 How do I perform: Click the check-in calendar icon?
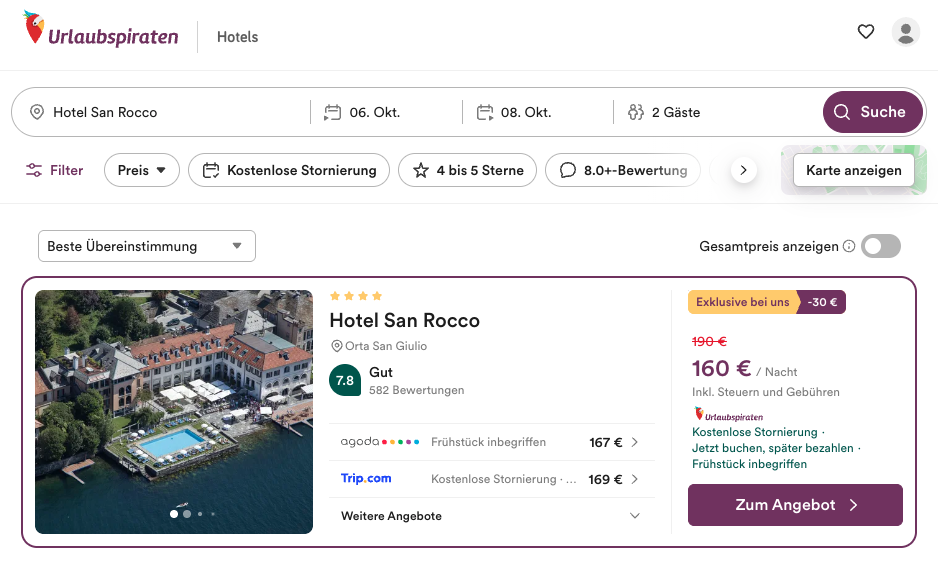(x=333, y=112)
